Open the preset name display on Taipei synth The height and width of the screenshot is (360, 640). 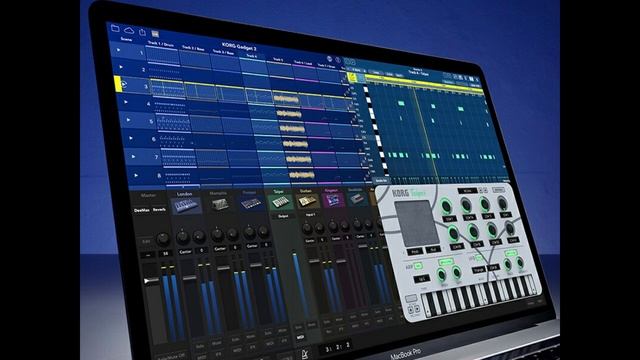coord(467,191)
